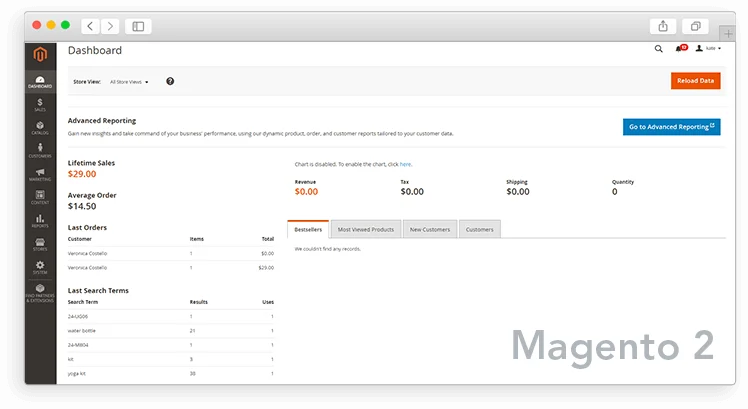Image resolution: width=748 pixels, height=409 pixels.
Task: Select Veronica Costello order with $29.00 total
Action: 171,268
